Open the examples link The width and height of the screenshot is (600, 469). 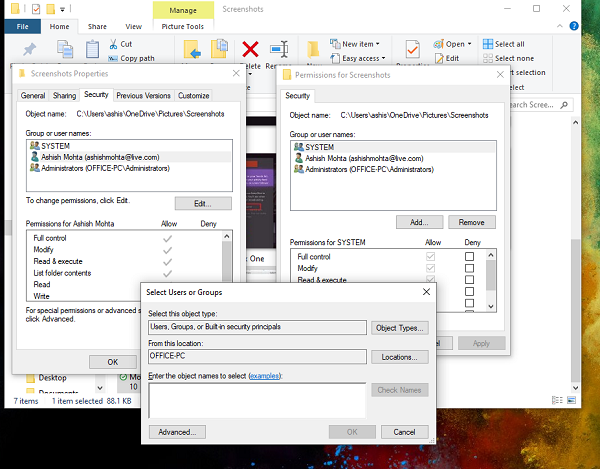coord(264,375)
